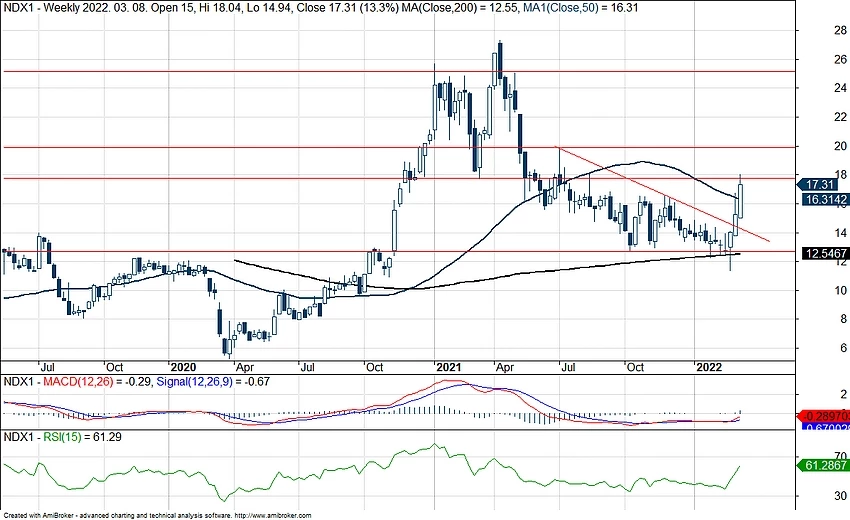
Task: Click the 14 price axis label
Action: point(840,233)
